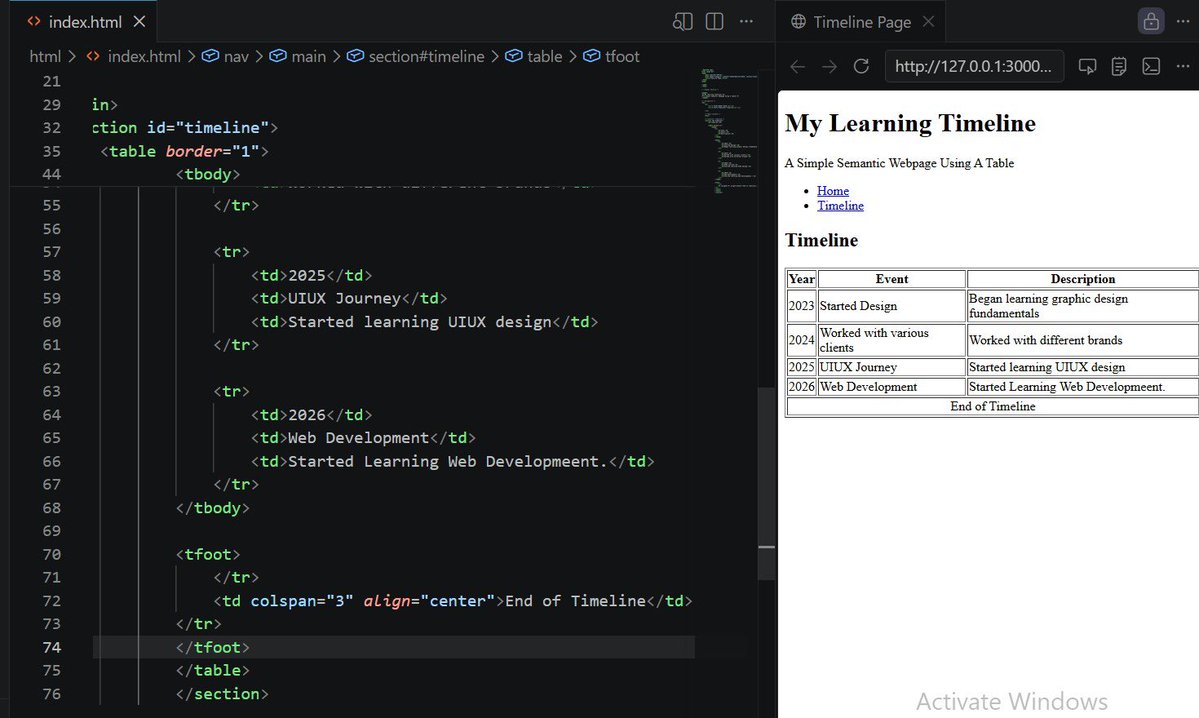Click the closing section tag on line 76
Viewport: 1199px width, 718px height.
coord(222,694)
